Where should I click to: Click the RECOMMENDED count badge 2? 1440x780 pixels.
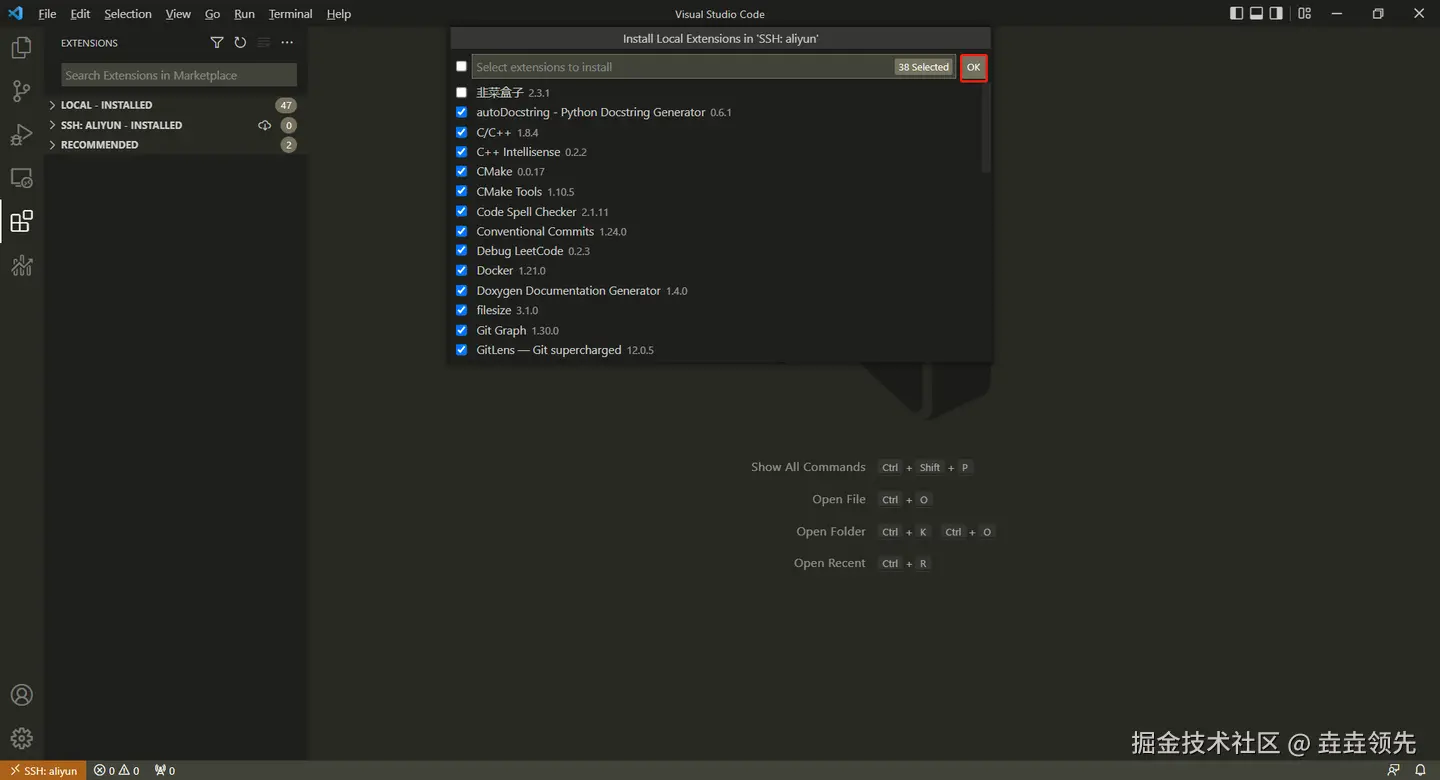click(x=289, y=145)
